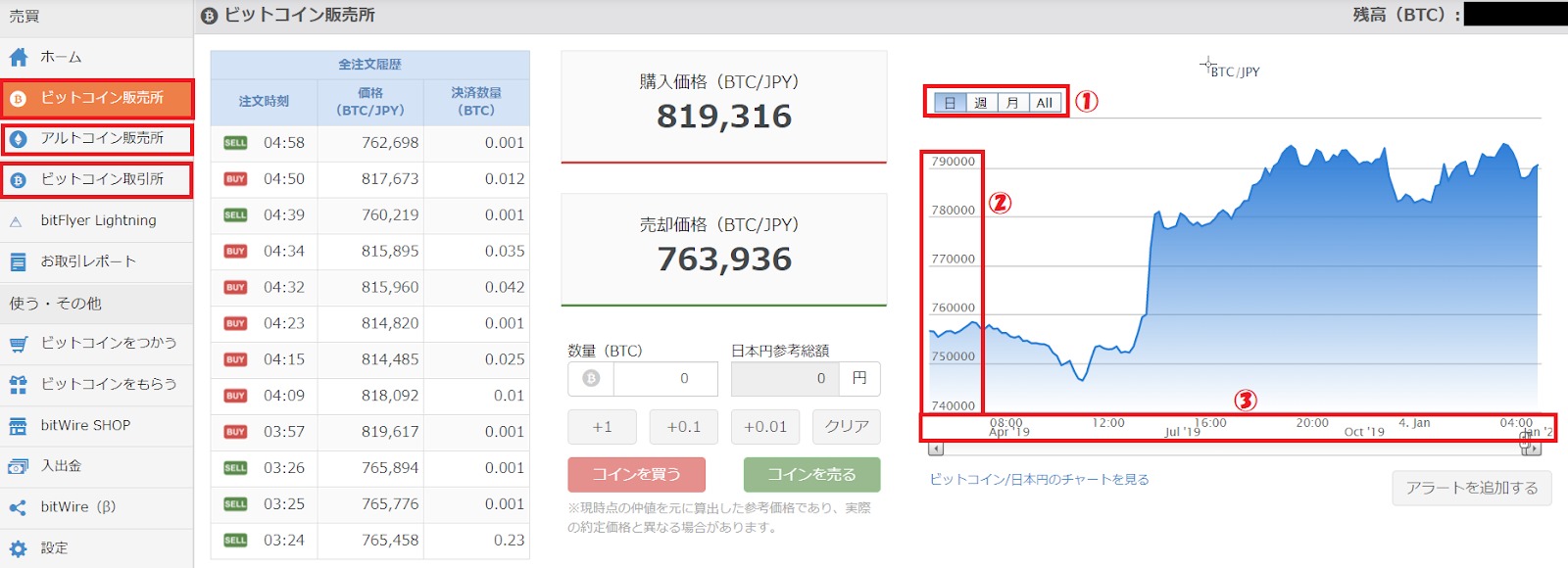This screenshot has height=568, width=1568.
Task: Select the 日 chart range
Action: coord(950,103)
